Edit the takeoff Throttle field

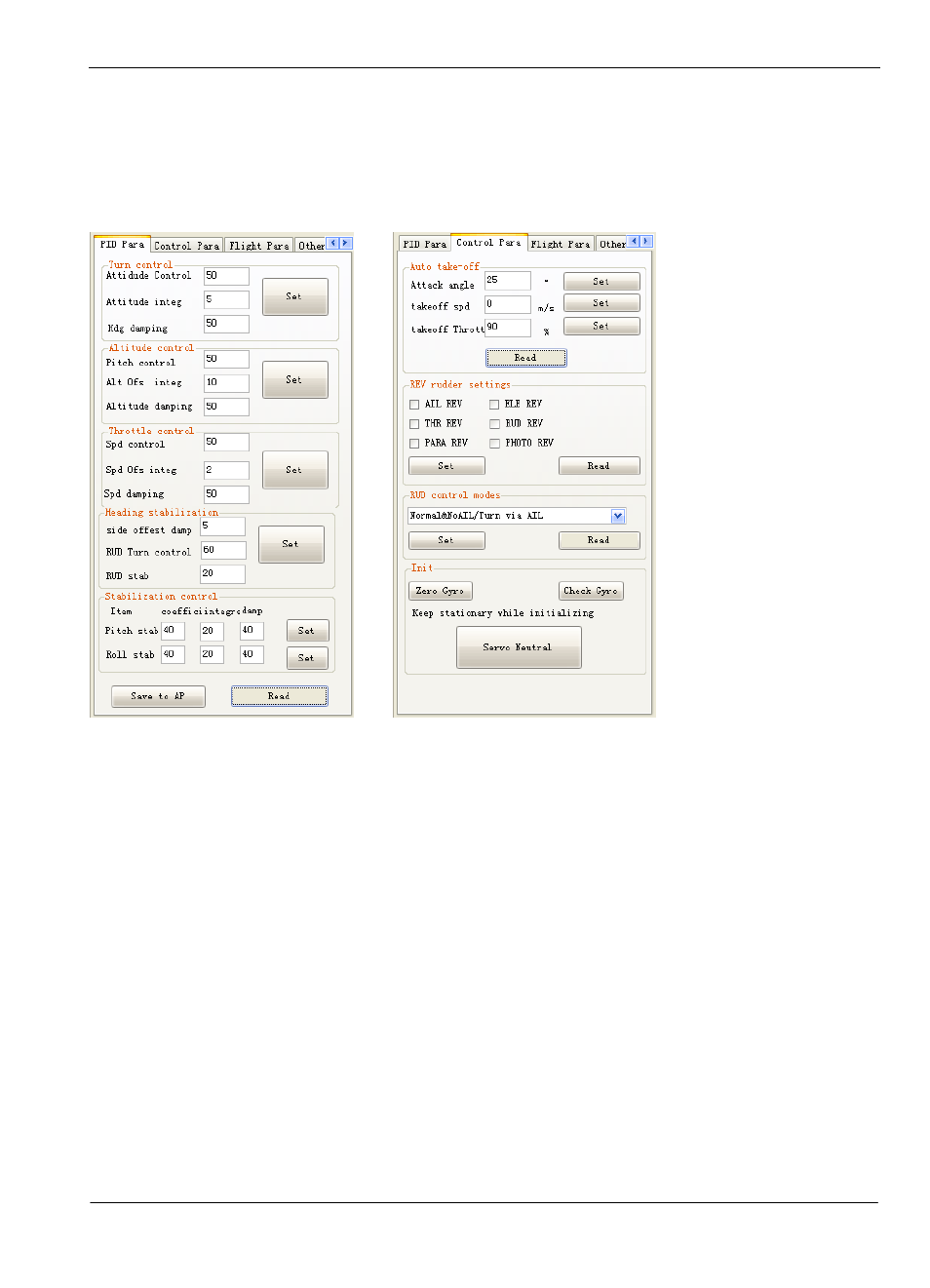point(508,328)
